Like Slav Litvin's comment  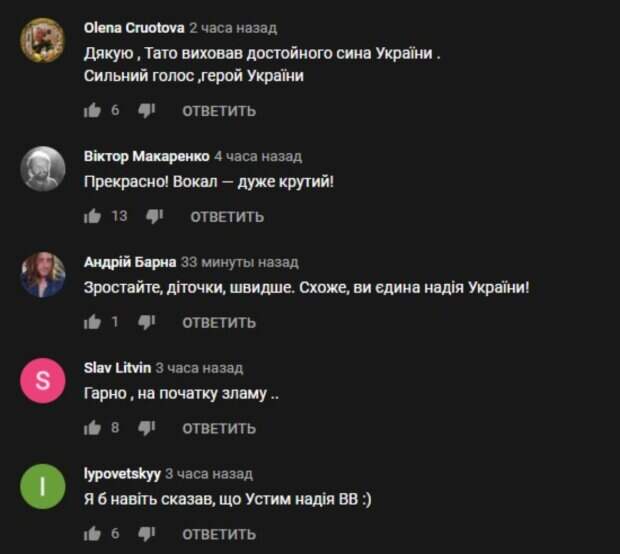tap(93, 428)
